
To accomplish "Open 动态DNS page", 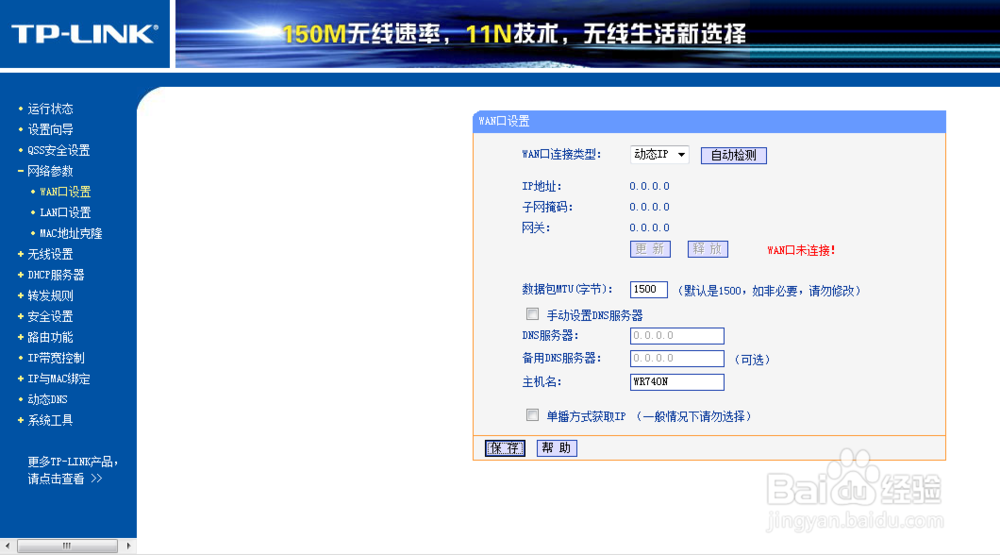I will point(47,399).
